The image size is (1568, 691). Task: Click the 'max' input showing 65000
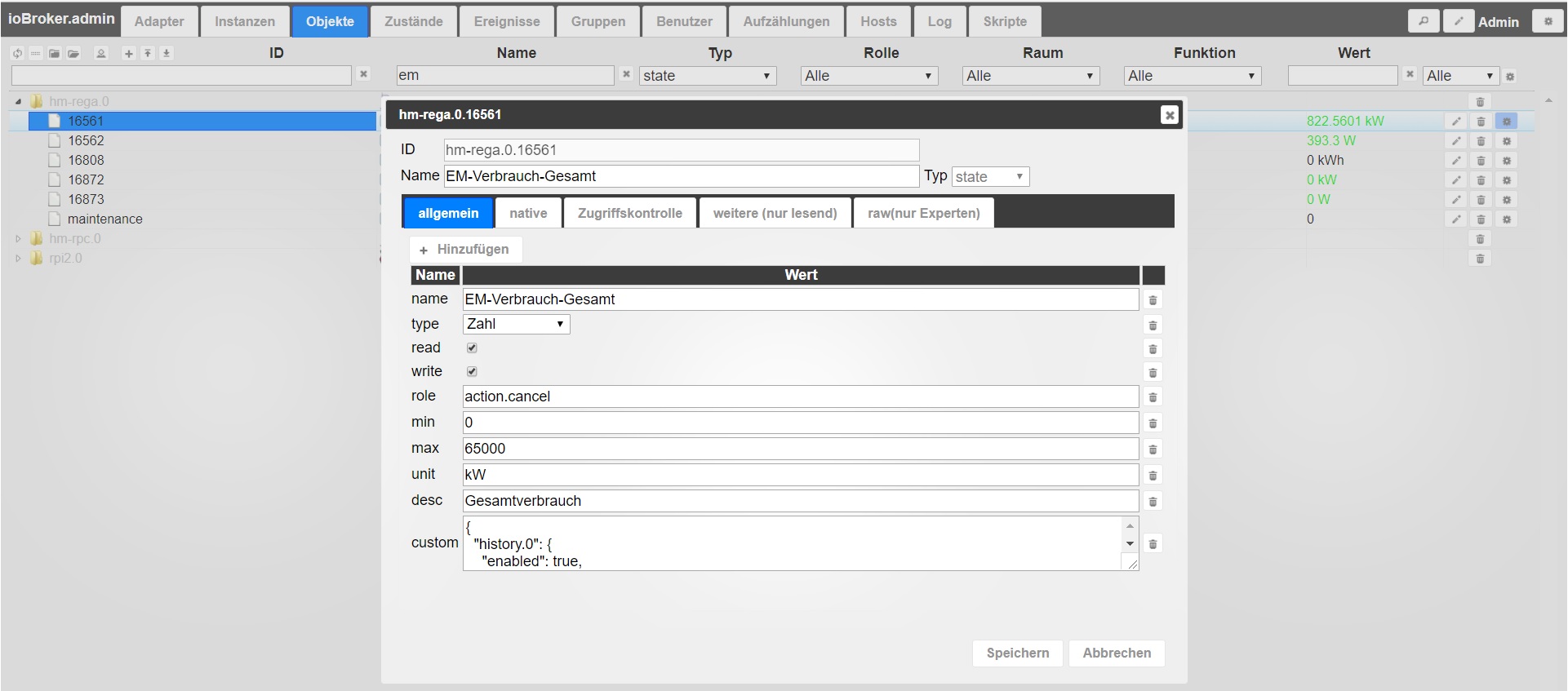tap(800, 449)
